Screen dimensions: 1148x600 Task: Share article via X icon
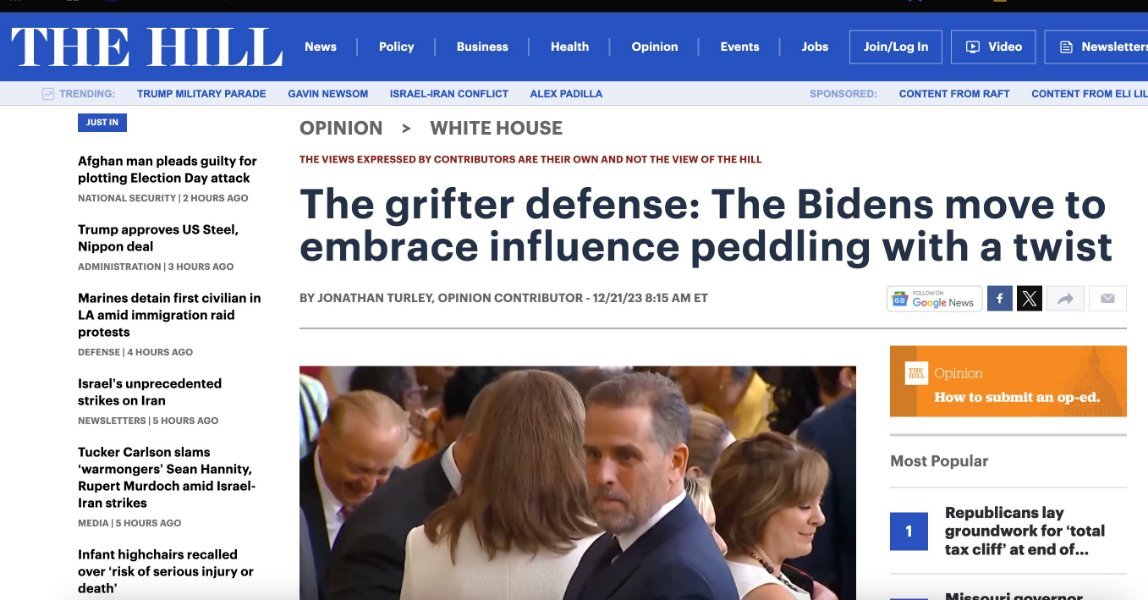pos(1029,299)
